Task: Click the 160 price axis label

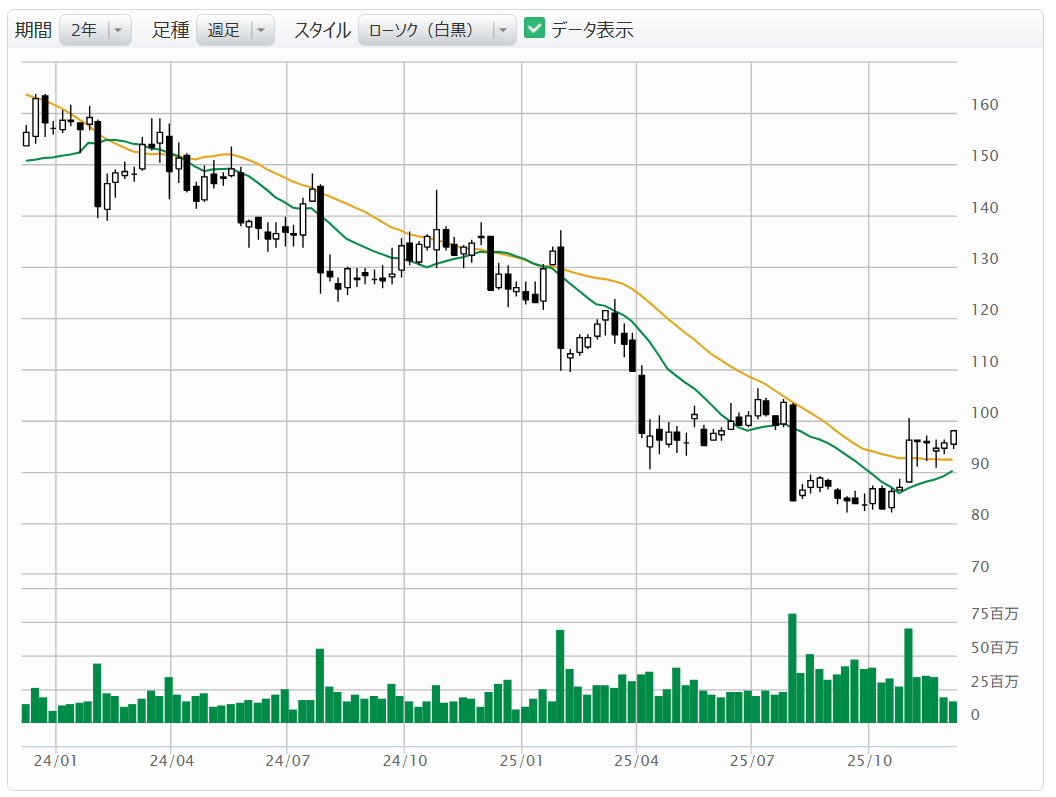Action: click(984, 105)
